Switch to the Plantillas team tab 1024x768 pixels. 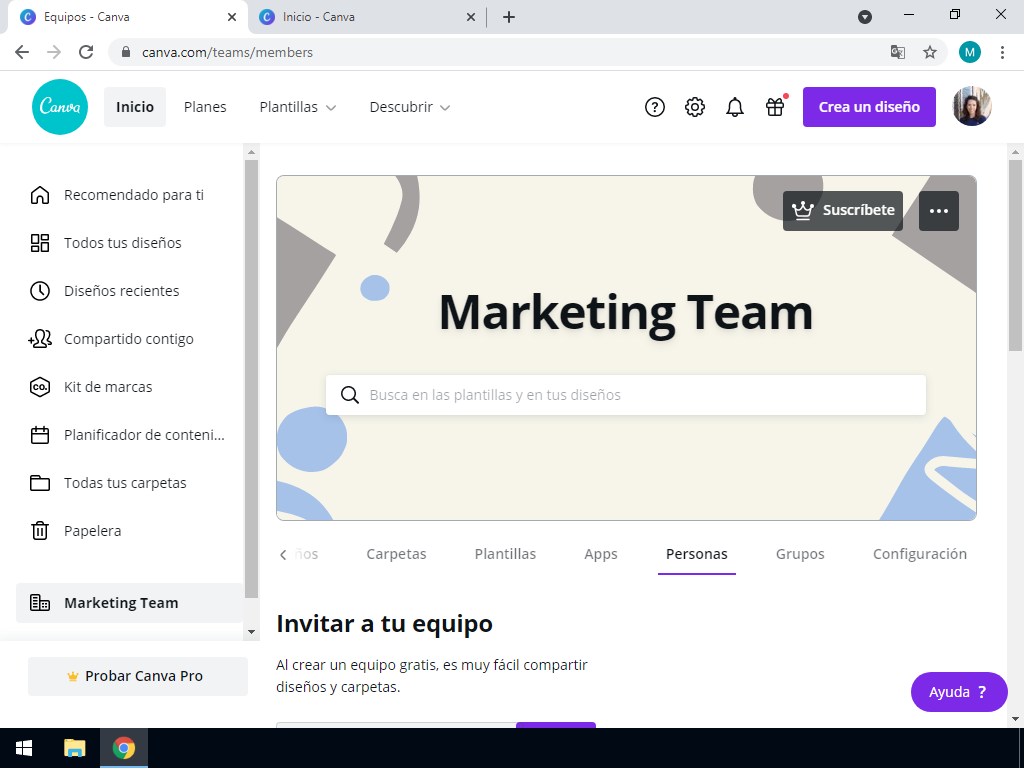pos(505,554)
